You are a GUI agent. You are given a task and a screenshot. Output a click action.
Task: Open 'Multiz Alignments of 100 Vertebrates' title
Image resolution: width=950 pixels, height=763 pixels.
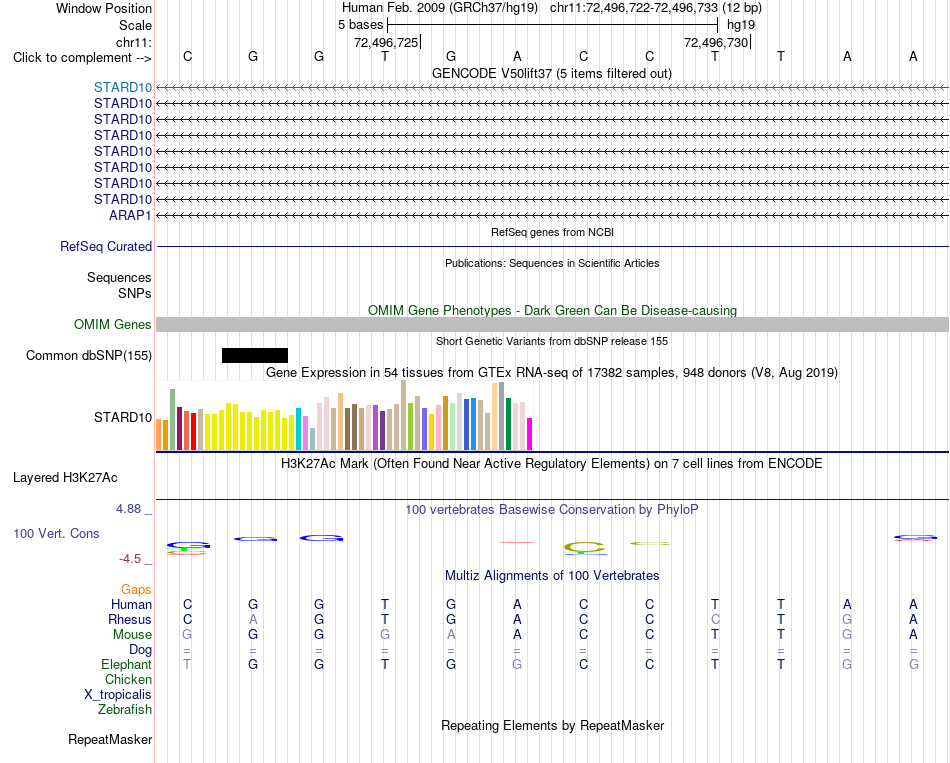(551, 576)
